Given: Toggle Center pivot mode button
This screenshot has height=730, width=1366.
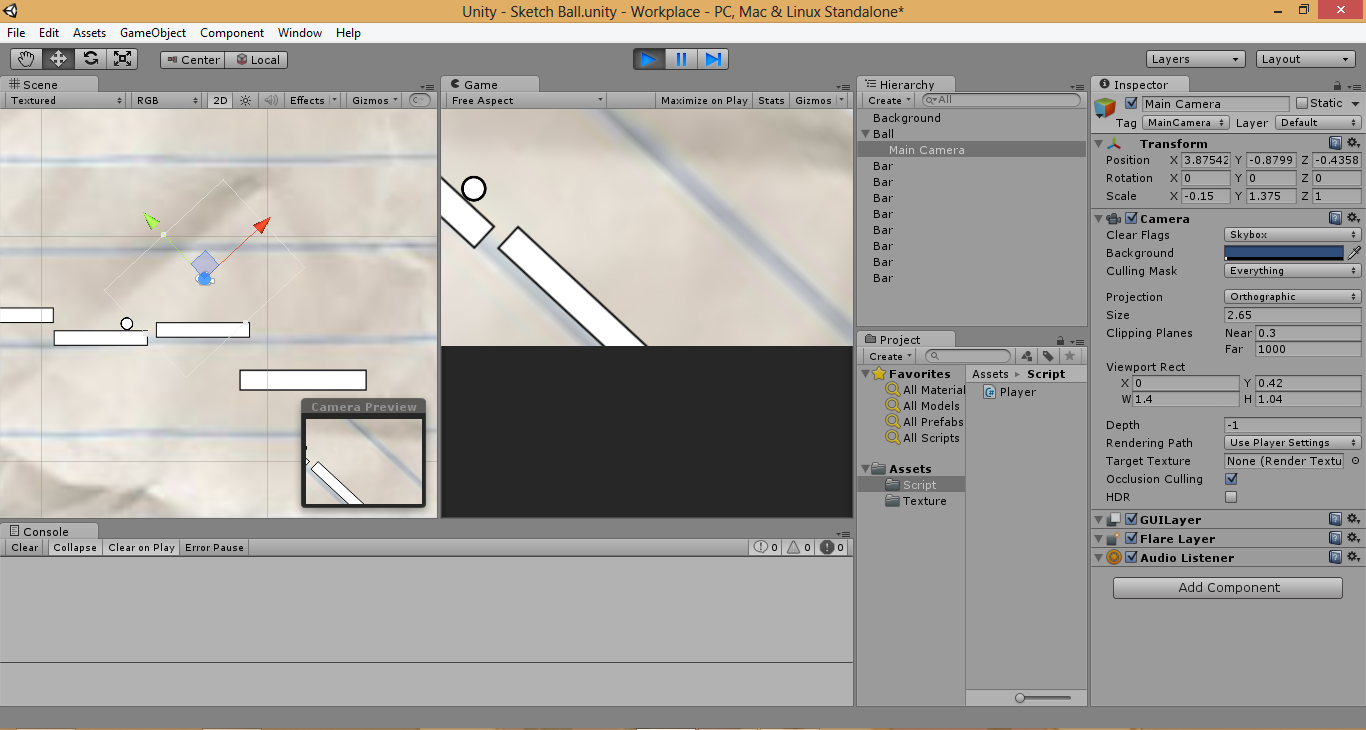Looking at the screenshot, I should 192,60.
